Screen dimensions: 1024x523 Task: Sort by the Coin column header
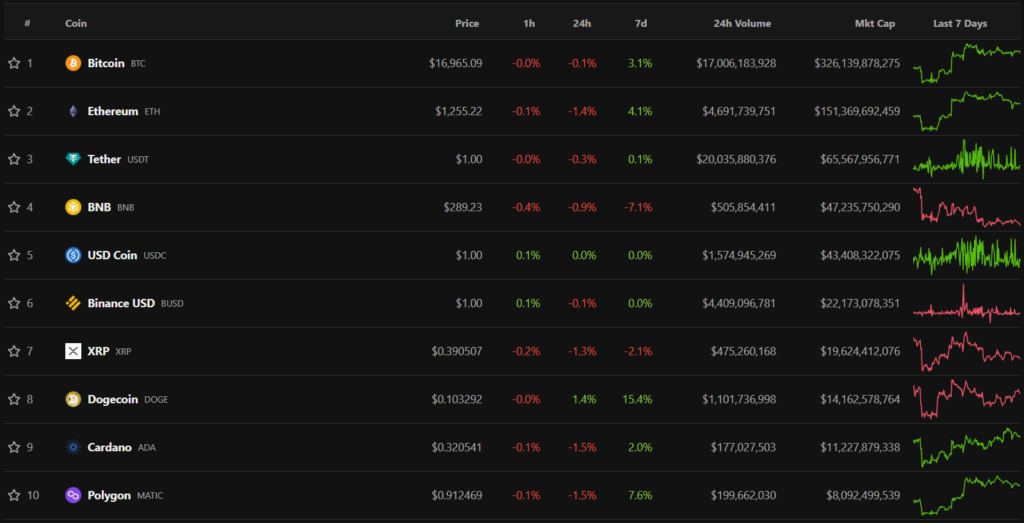(76, 24)
